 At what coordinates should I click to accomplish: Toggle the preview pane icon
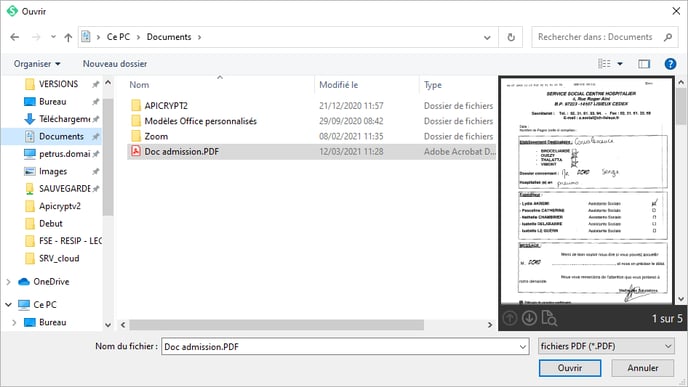[644, 64]
